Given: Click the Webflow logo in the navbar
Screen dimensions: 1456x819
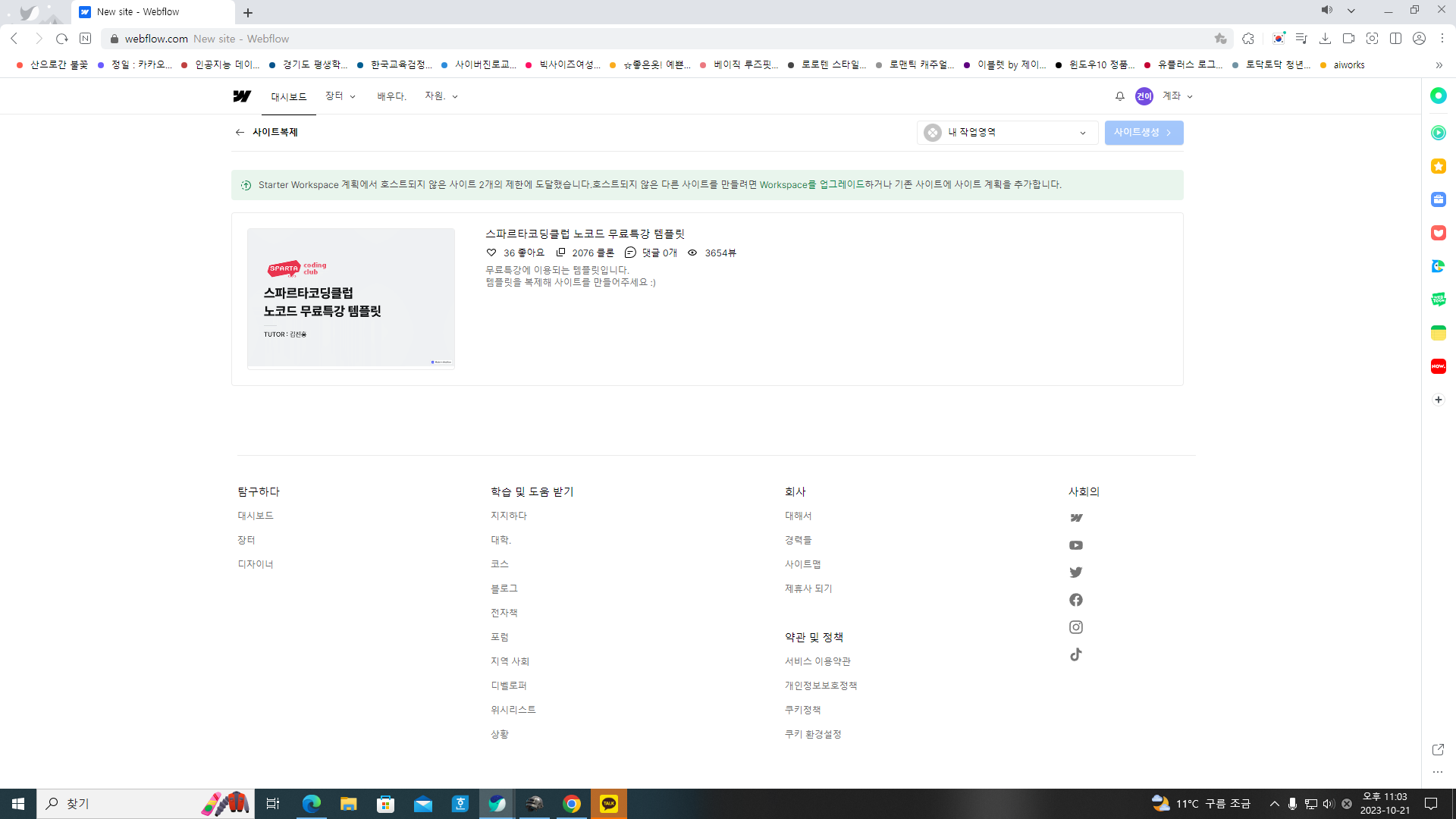Looking at the screenshot, I should [242, 96].
